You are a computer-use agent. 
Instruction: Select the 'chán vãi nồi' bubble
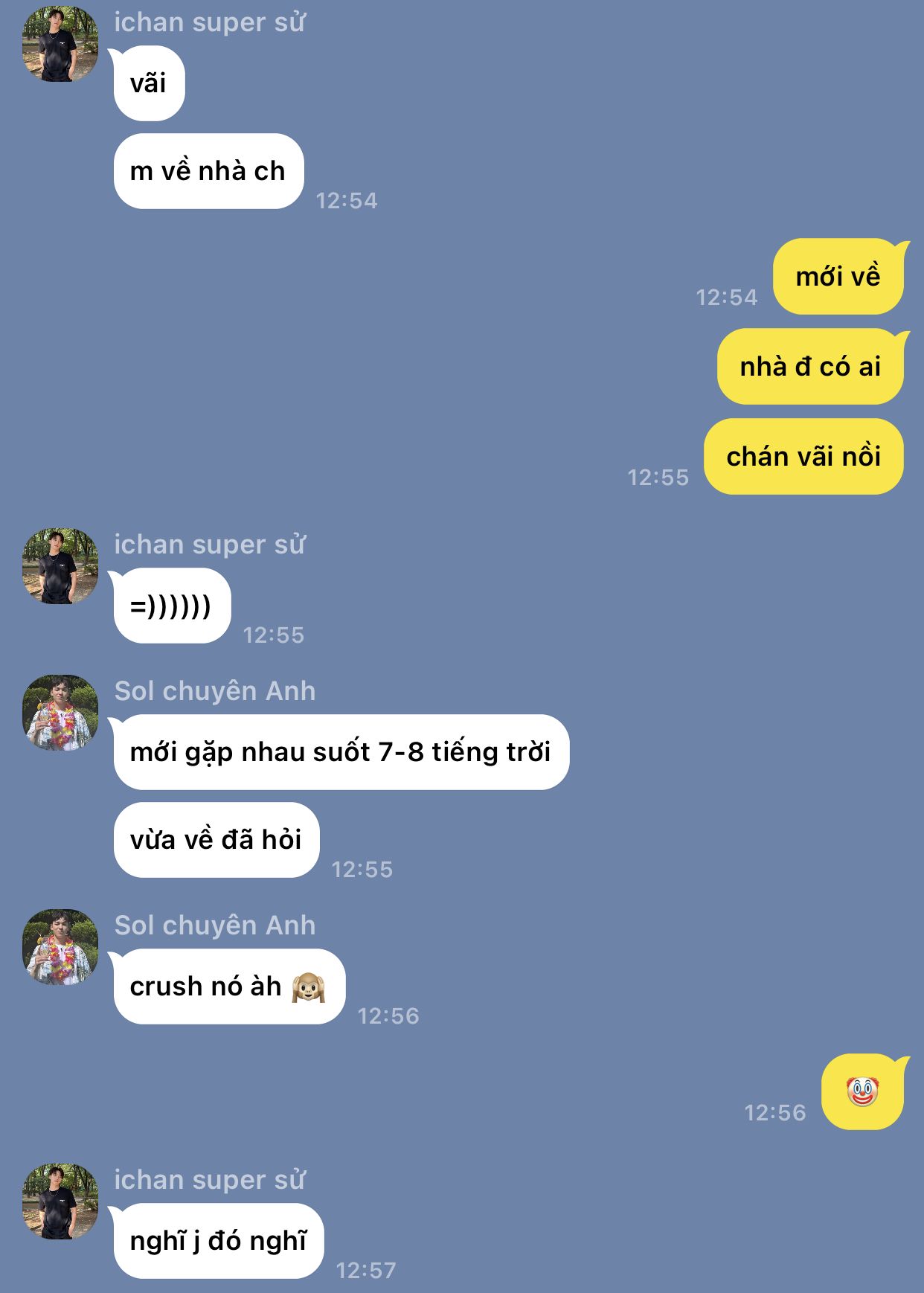[803, 457]
